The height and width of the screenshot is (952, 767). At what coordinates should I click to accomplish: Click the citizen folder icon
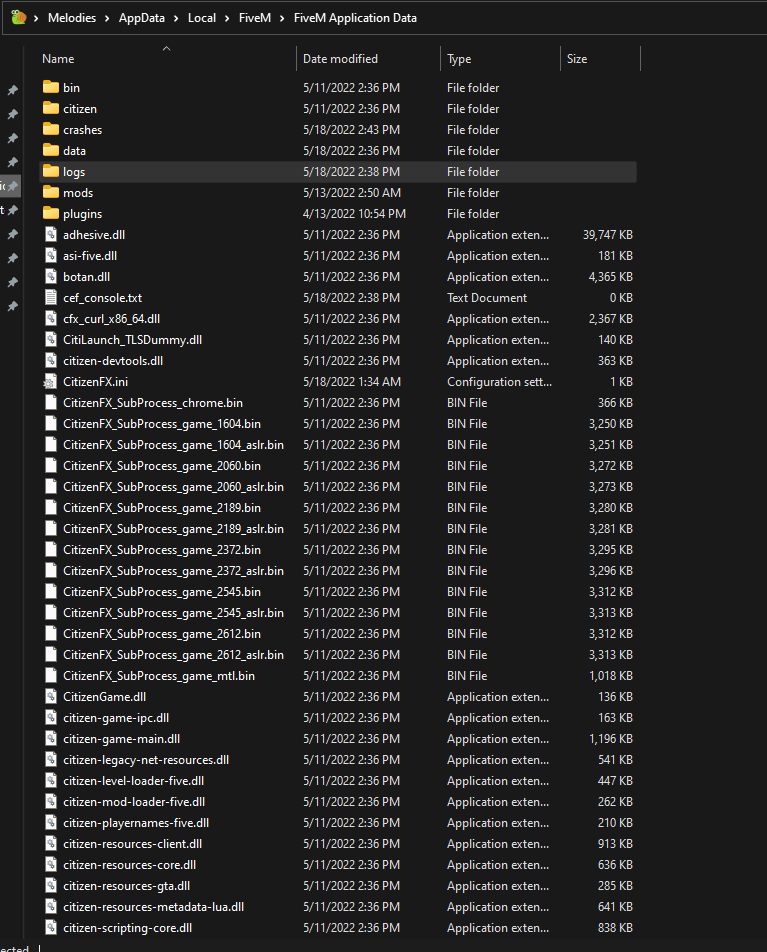(x=51, y=109)
